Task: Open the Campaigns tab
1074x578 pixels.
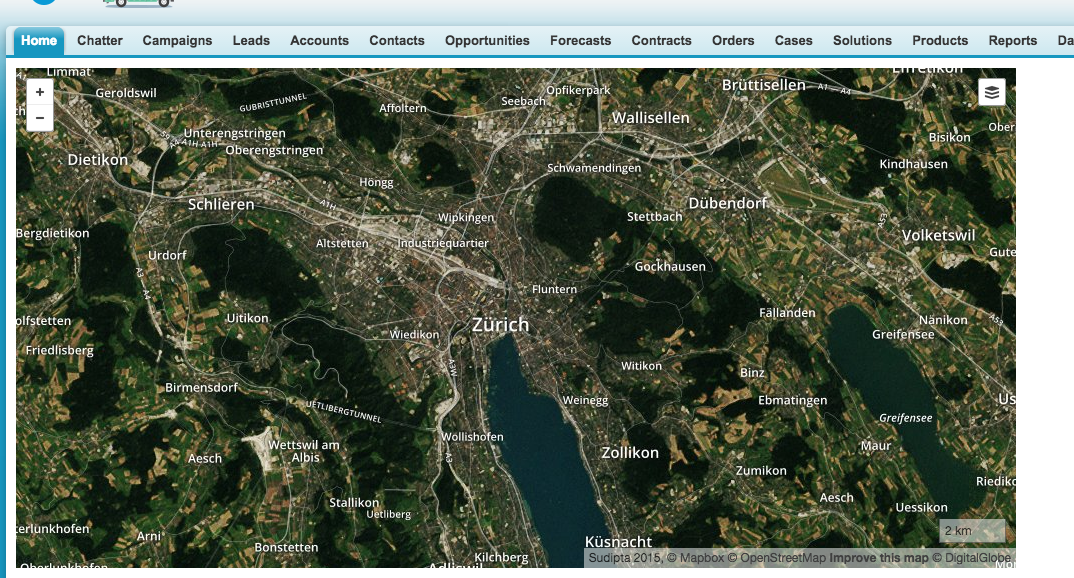Action: coord(177,41)
